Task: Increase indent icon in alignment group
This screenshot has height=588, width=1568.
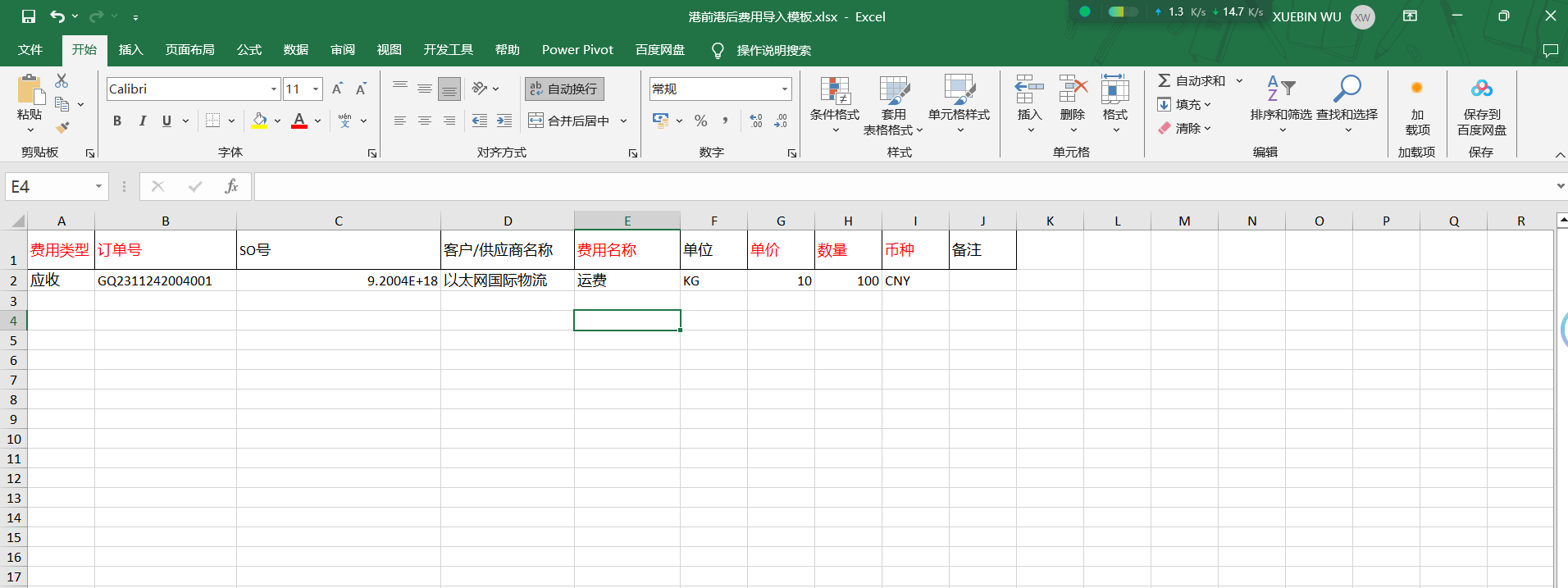Action: 504,121
